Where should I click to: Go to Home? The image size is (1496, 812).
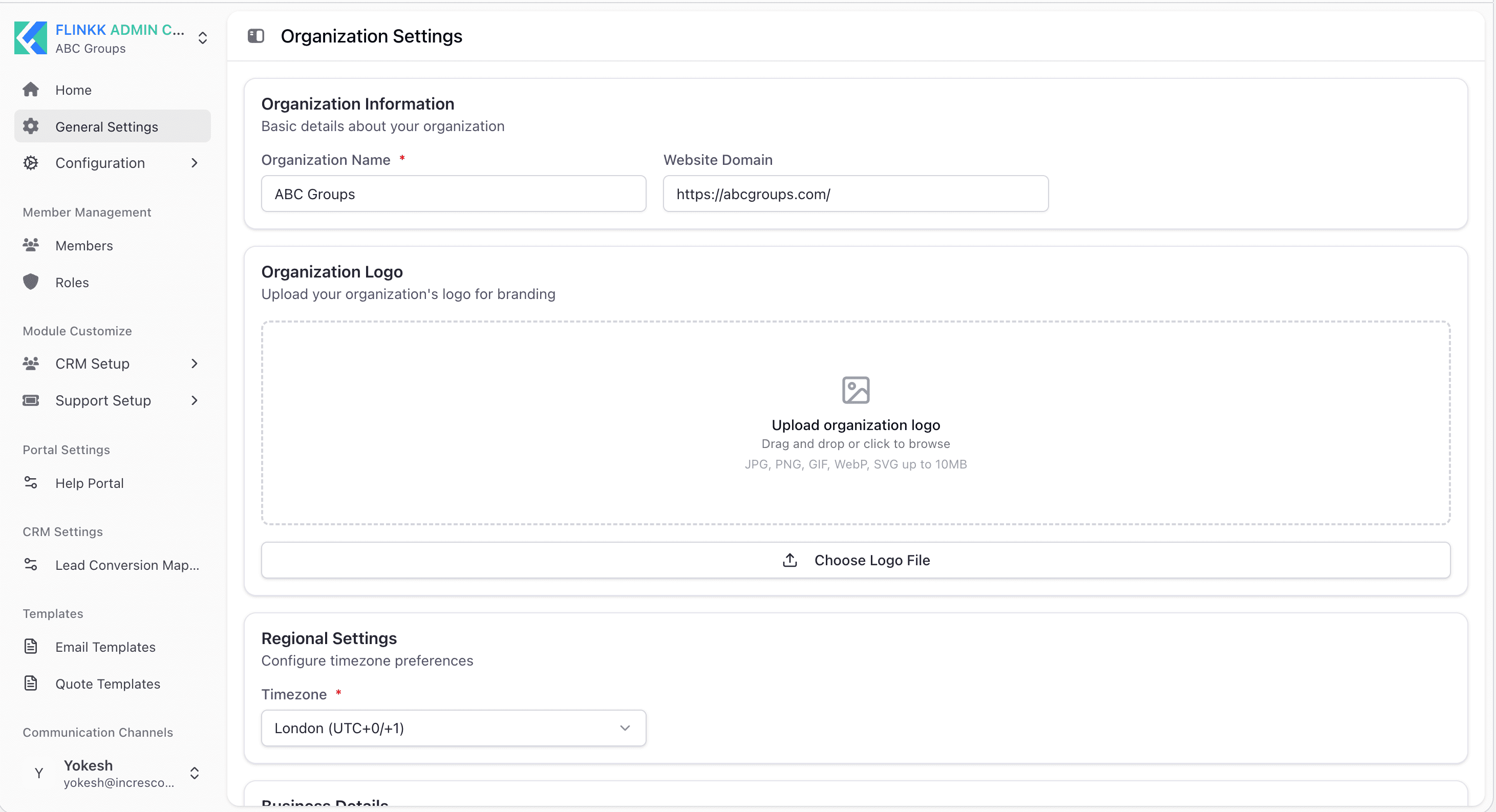113,90
